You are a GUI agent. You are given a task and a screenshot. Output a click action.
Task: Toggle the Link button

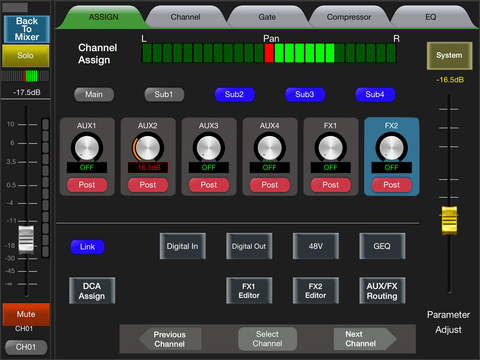point(87,247)
